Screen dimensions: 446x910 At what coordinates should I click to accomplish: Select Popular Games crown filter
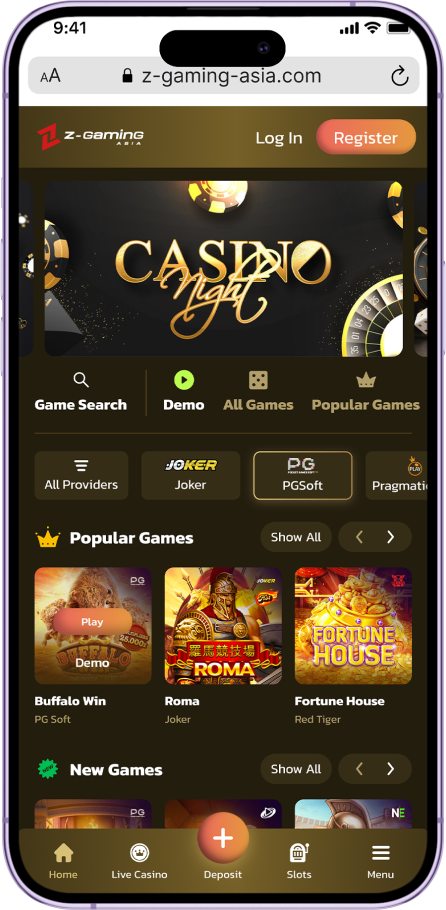point(365,381)
